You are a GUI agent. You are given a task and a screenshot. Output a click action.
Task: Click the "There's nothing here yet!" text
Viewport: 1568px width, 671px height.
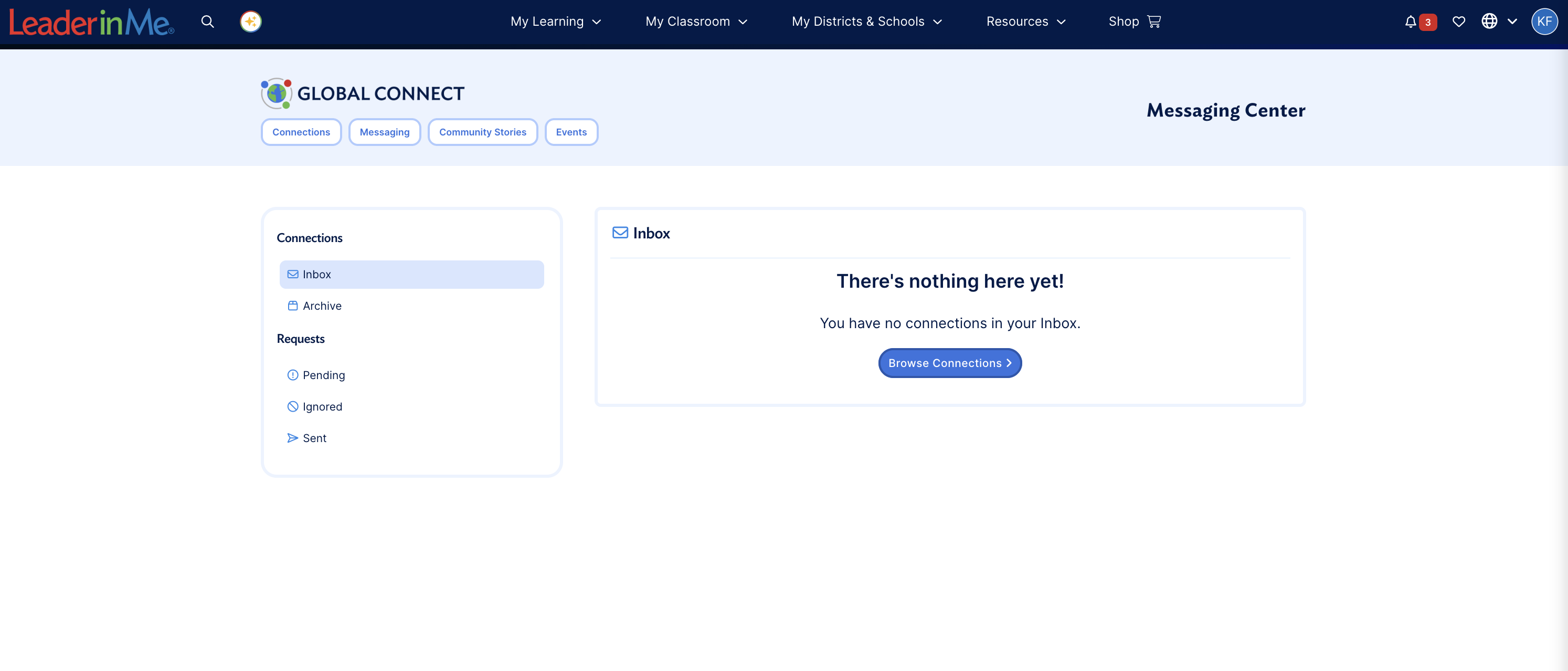click(x=950, y=281)
